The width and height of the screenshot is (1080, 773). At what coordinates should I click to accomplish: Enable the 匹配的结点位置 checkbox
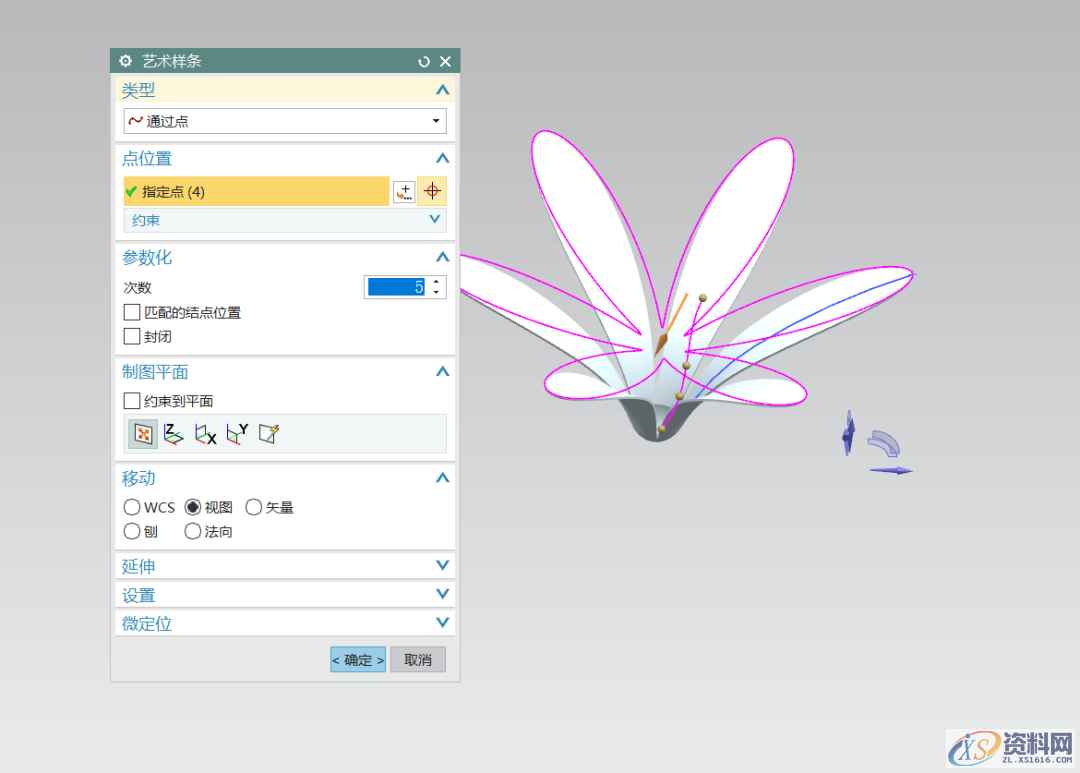click(x=132, y=313)
